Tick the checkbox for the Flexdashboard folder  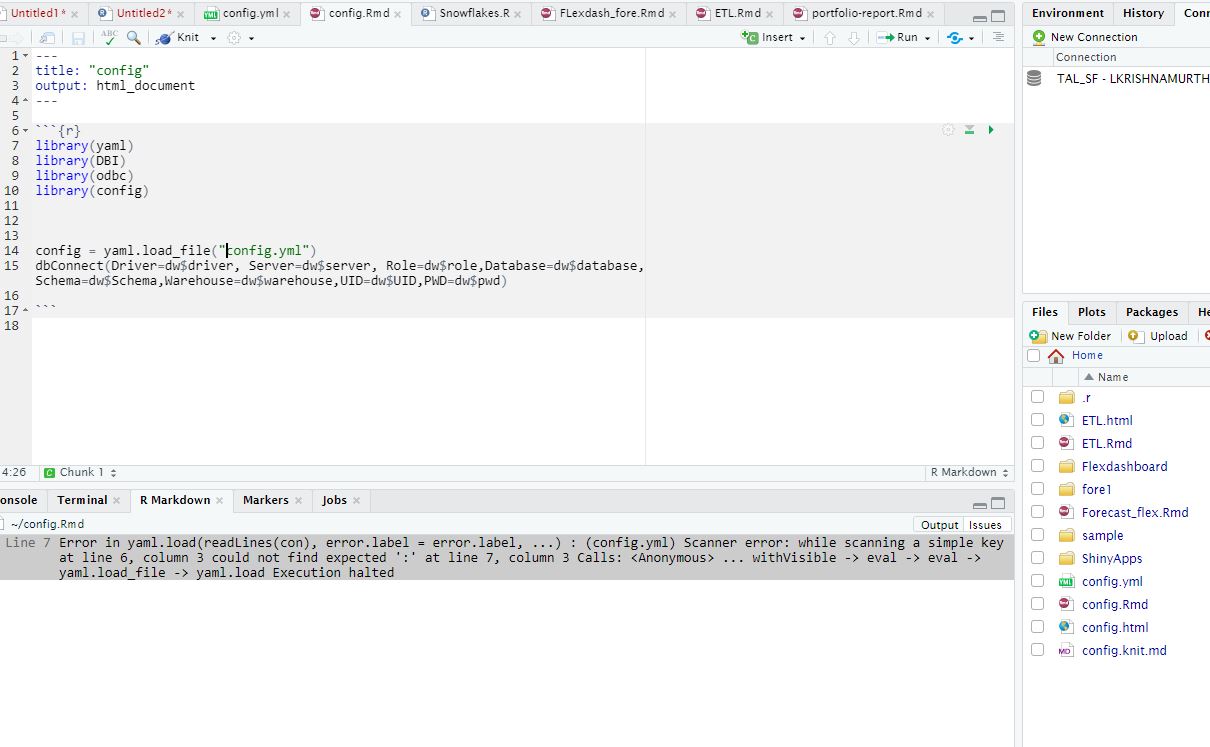[1037, 466]
